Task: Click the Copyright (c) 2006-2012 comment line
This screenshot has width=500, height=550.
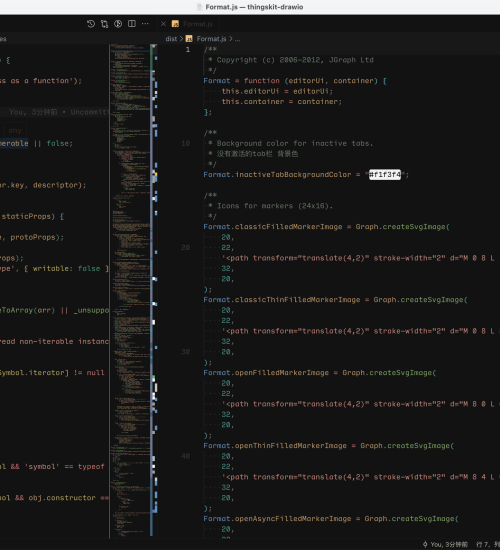Action: point(291,60)
